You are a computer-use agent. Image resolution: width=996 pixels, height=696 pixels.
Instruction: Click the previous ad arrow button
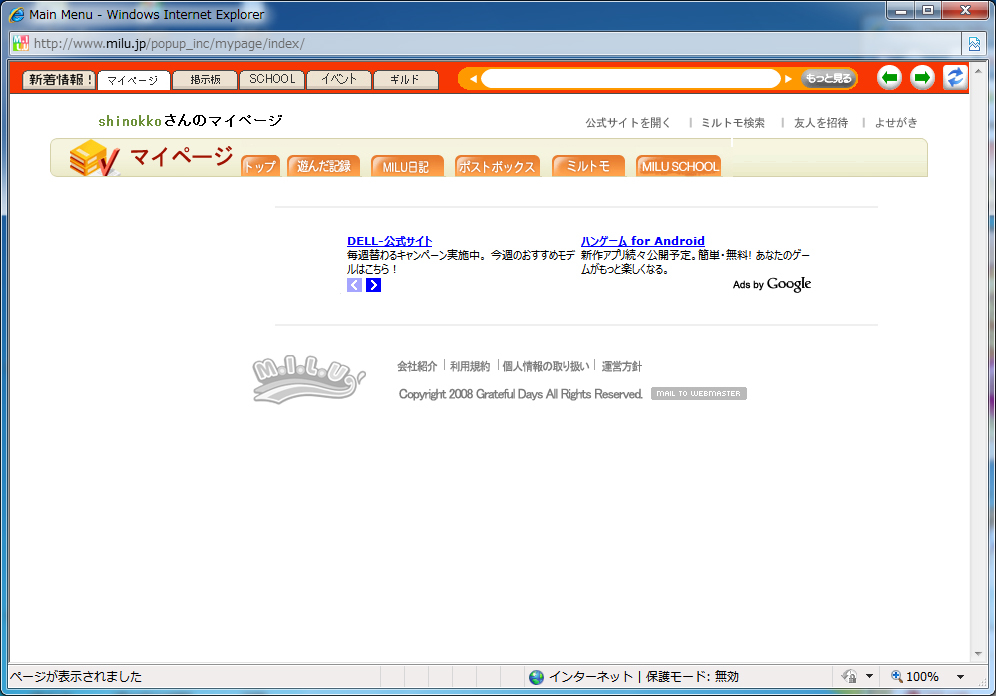(354, 285)
